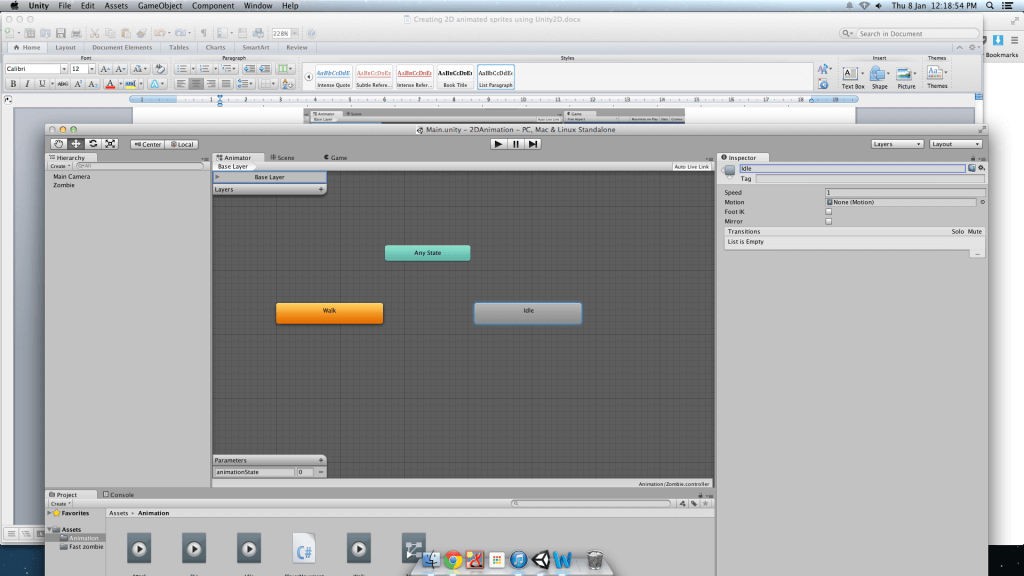Screen dimensions: 1024x576
Task: Print the Word document
Action: pos(76,33)
